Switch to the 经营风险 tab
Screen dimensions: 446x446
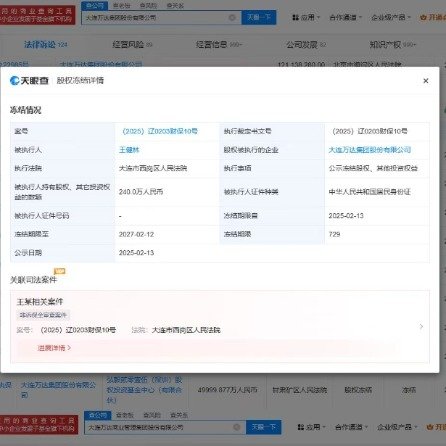(132, 44)
